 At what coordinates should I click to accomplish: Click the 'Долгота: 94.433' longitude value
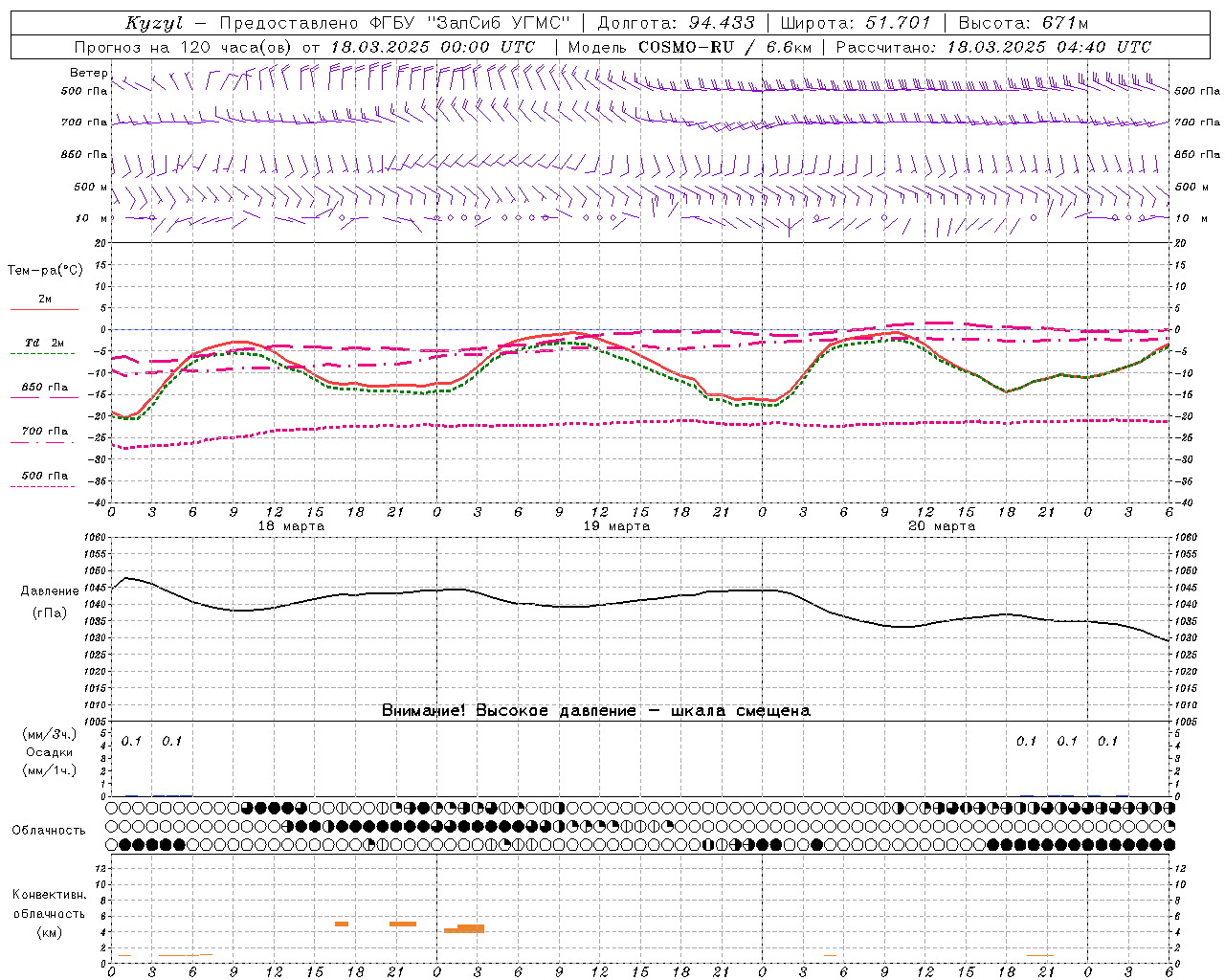(x=676, y=23)
